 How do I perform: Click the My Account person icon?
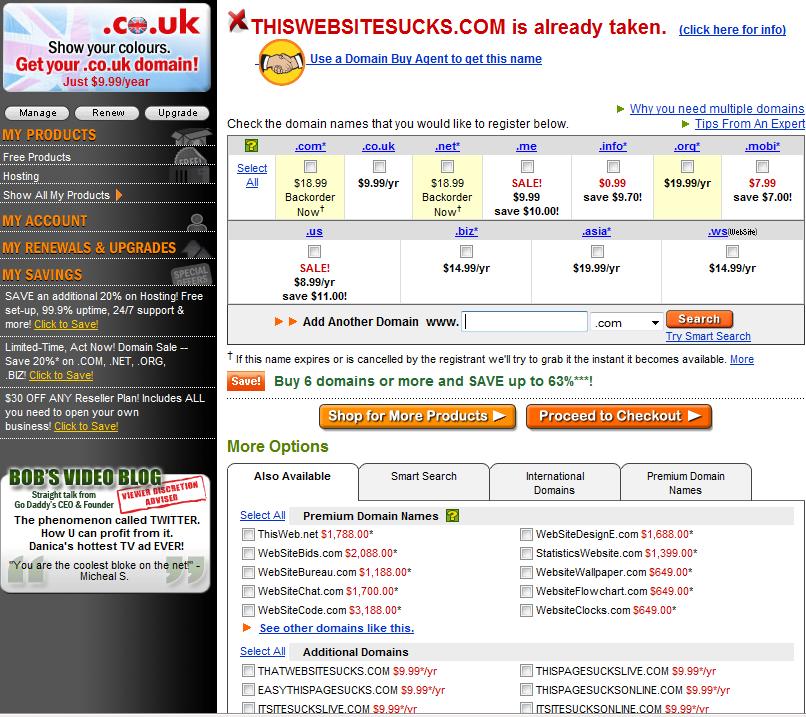click(x=197, y=222)
